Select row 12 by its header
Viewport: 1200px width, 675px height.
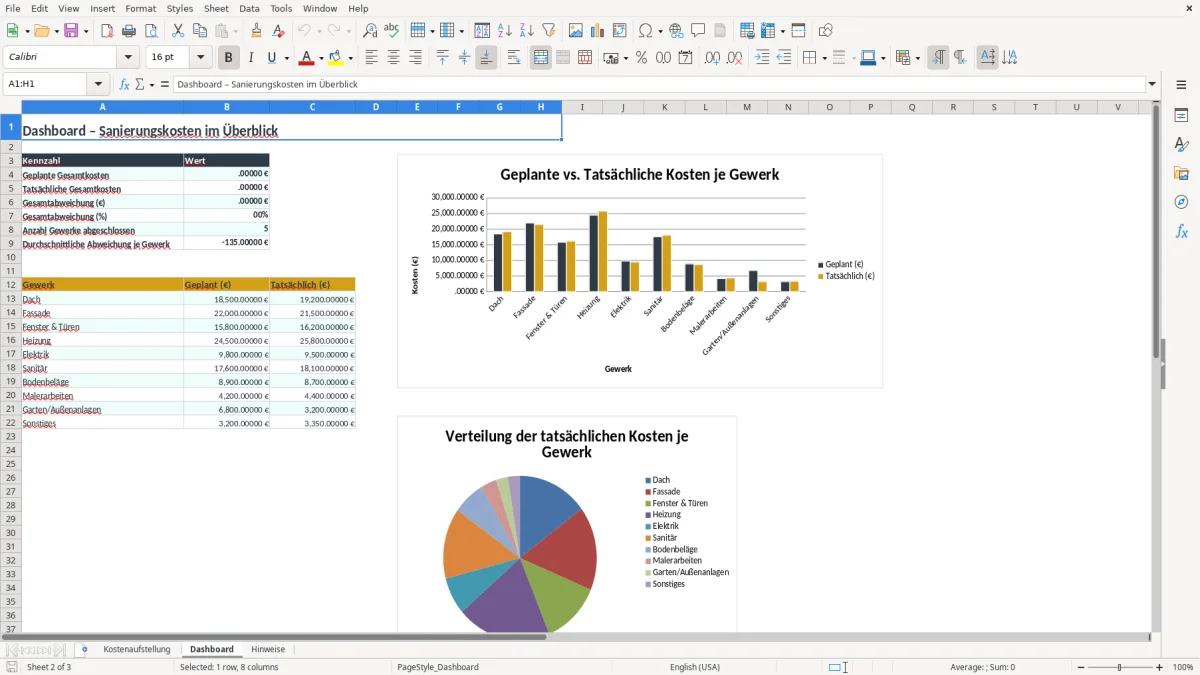(x=10, y=285)
